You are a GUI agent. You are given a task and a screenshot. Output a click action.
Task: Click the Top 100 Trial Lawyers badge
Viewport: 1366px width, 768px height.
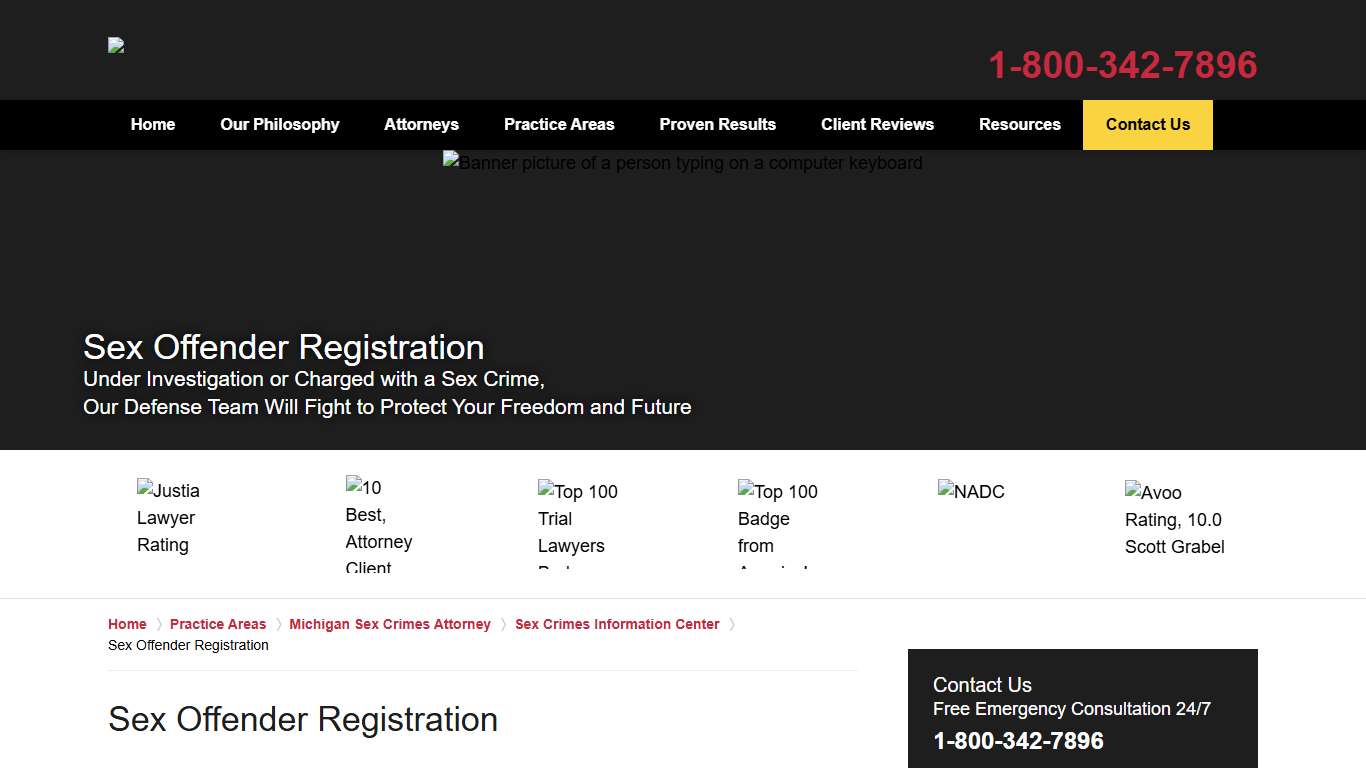577,520
